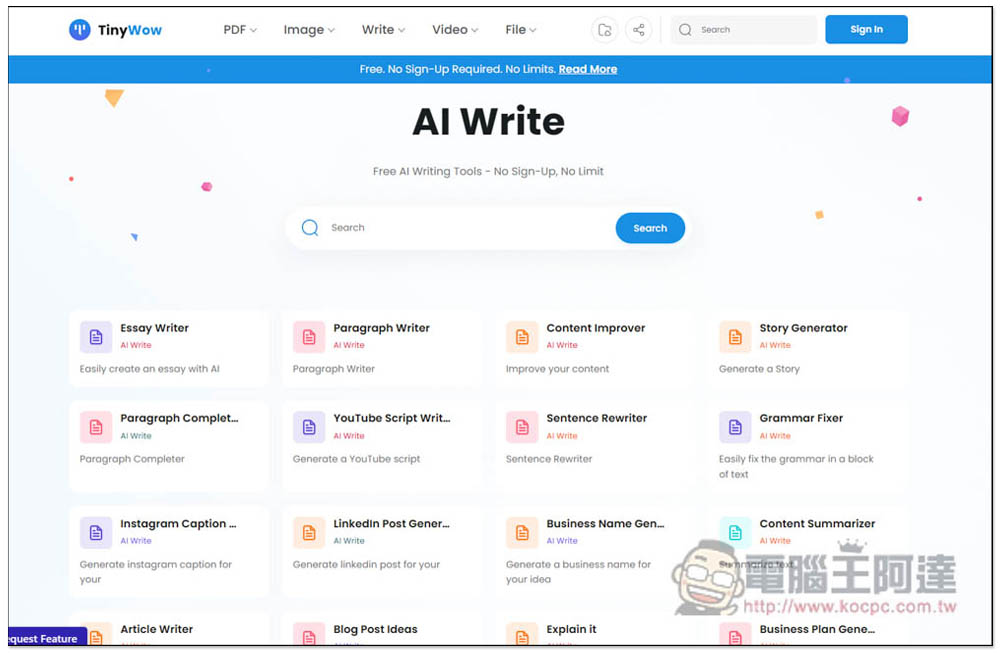This screenshot has width=1000, height=653.
Task: Open the Essay Writer tool title
Action: [x=154, y=328]
